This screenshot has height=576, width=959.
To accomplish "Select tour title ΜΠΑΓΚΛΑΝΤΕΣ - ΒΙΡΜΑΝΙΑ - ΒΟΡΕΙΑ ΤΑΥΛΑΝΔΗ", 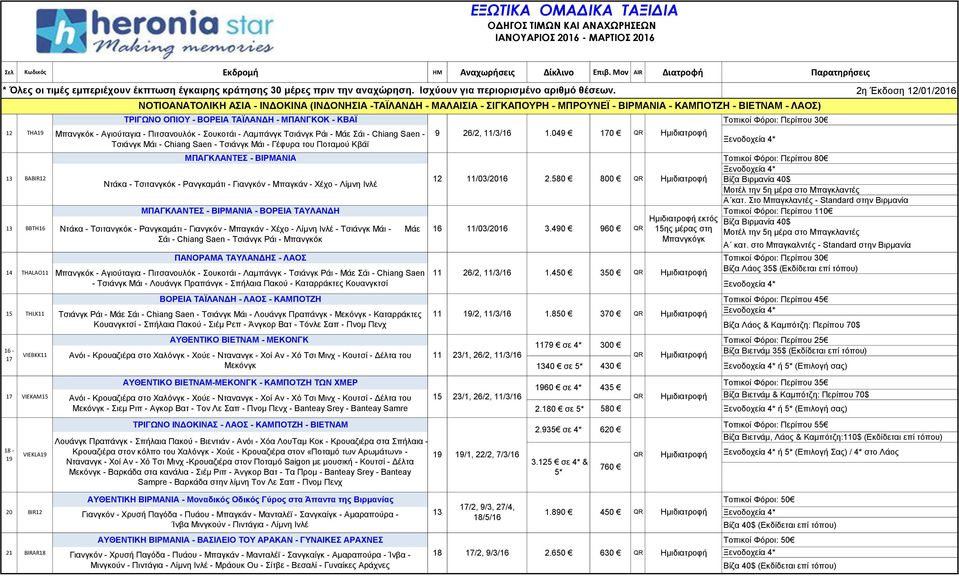I will [240, 210].
